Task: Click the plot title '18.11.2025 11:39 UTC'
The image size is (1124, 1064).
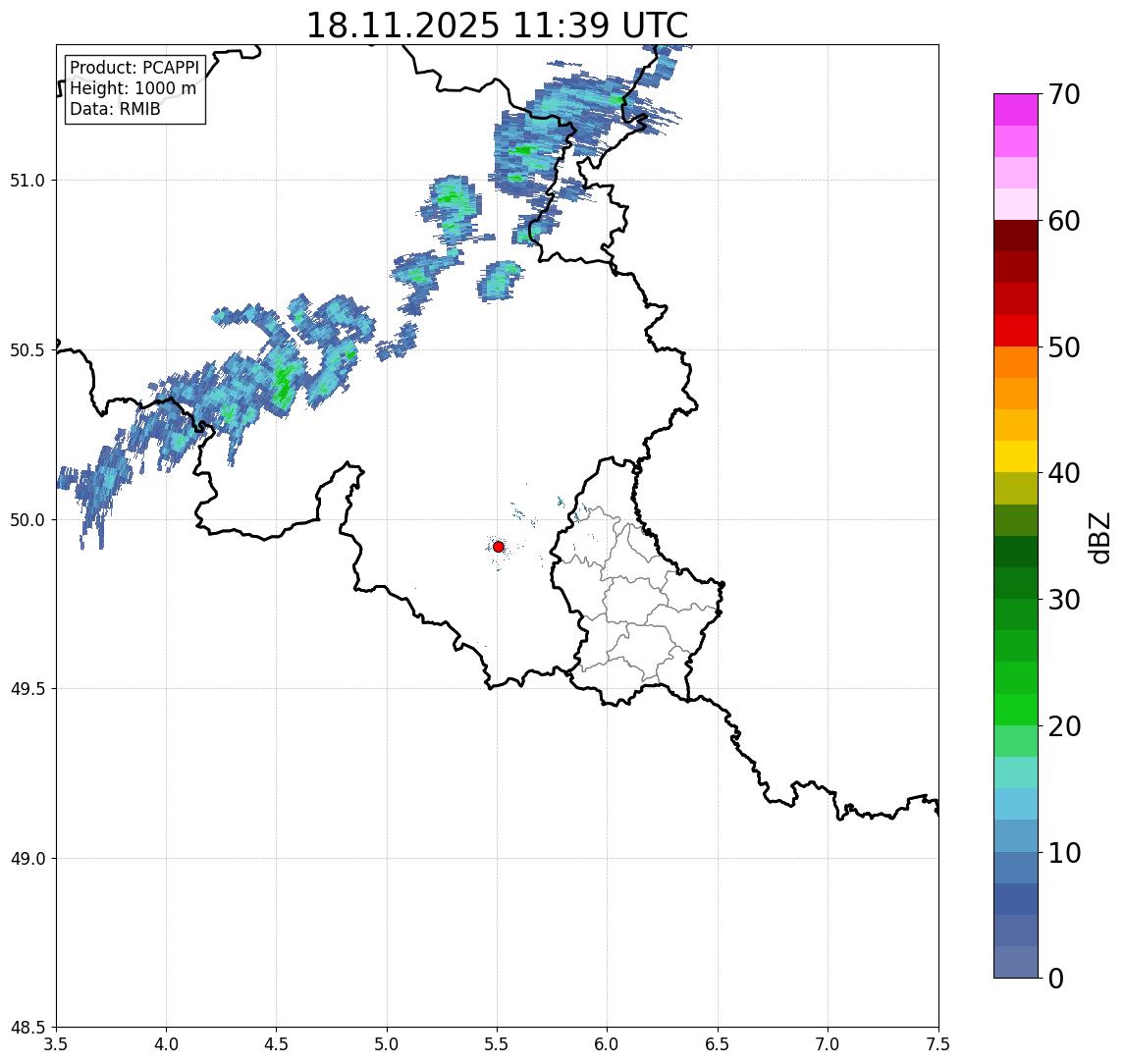Action: point(497,26)
